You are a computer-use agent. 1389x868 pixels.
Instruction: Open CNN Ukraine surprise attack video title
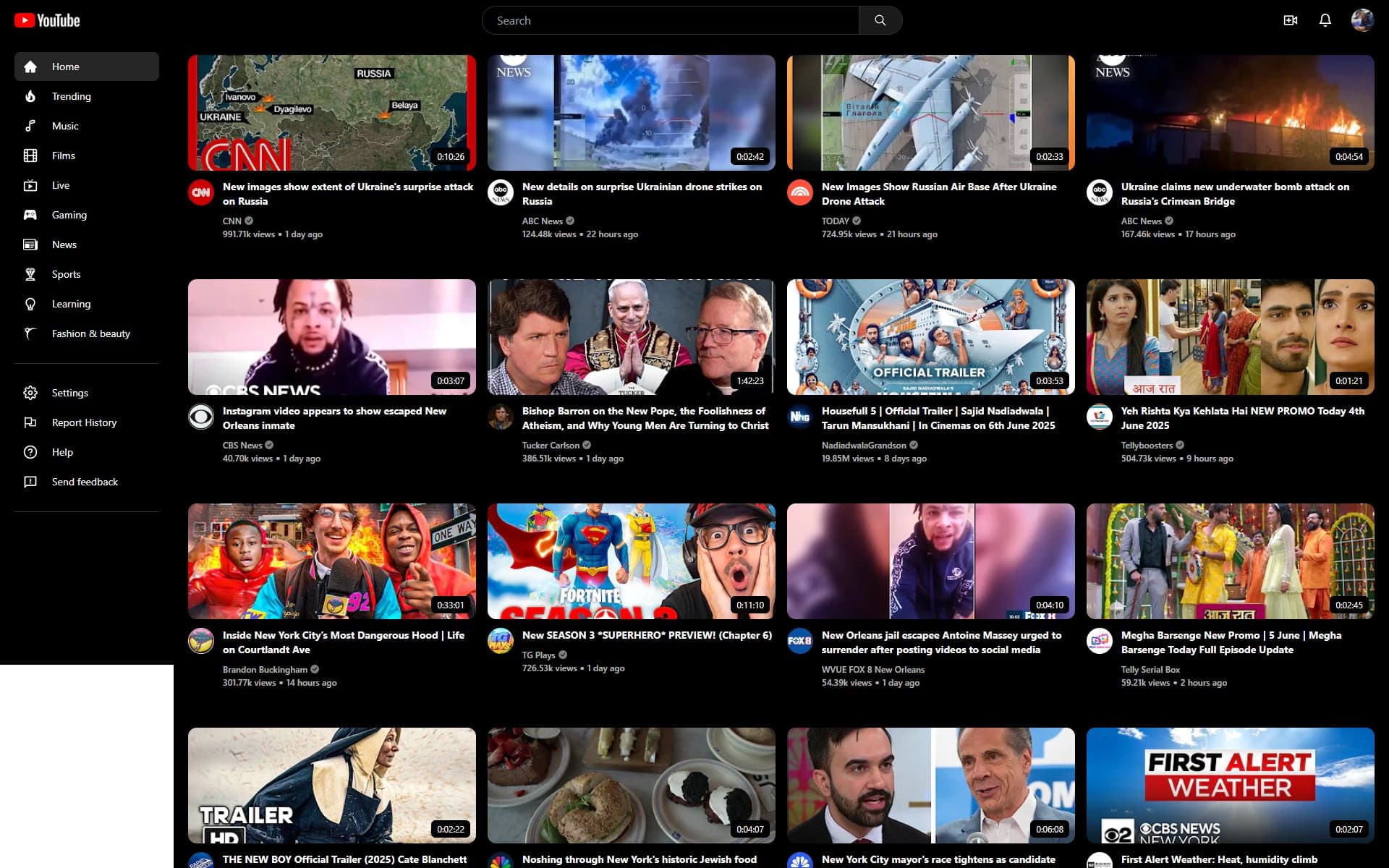click(348, 194)
